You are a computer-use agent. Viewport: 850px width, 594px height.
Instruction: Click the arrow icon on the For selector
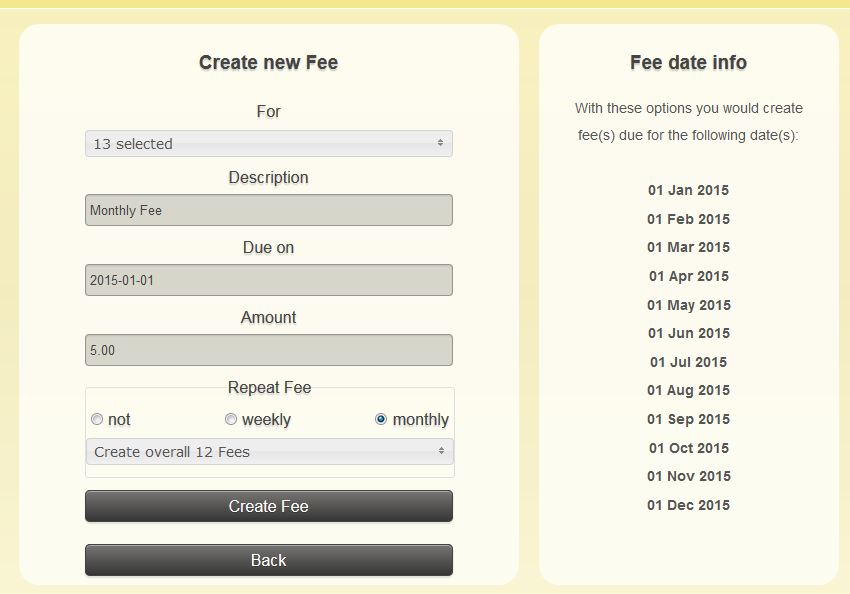(x=440, y=144)
